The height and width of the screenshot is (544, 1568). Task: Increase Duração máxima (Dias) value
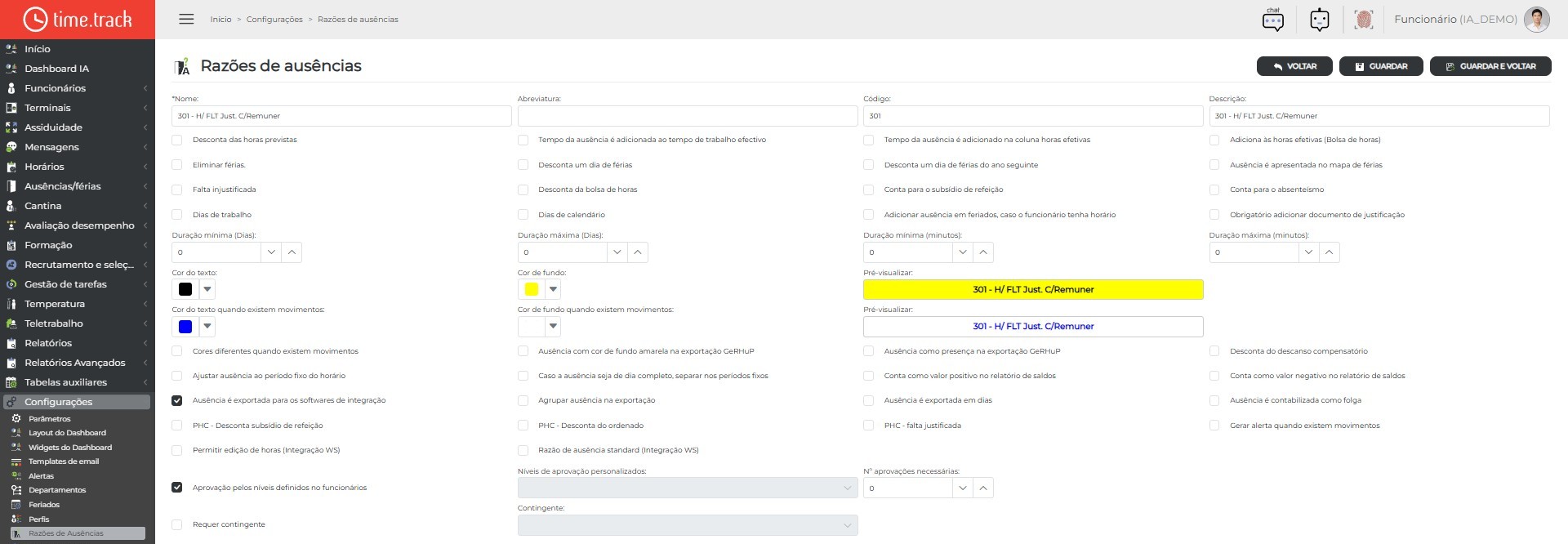(x=638, y=252)
